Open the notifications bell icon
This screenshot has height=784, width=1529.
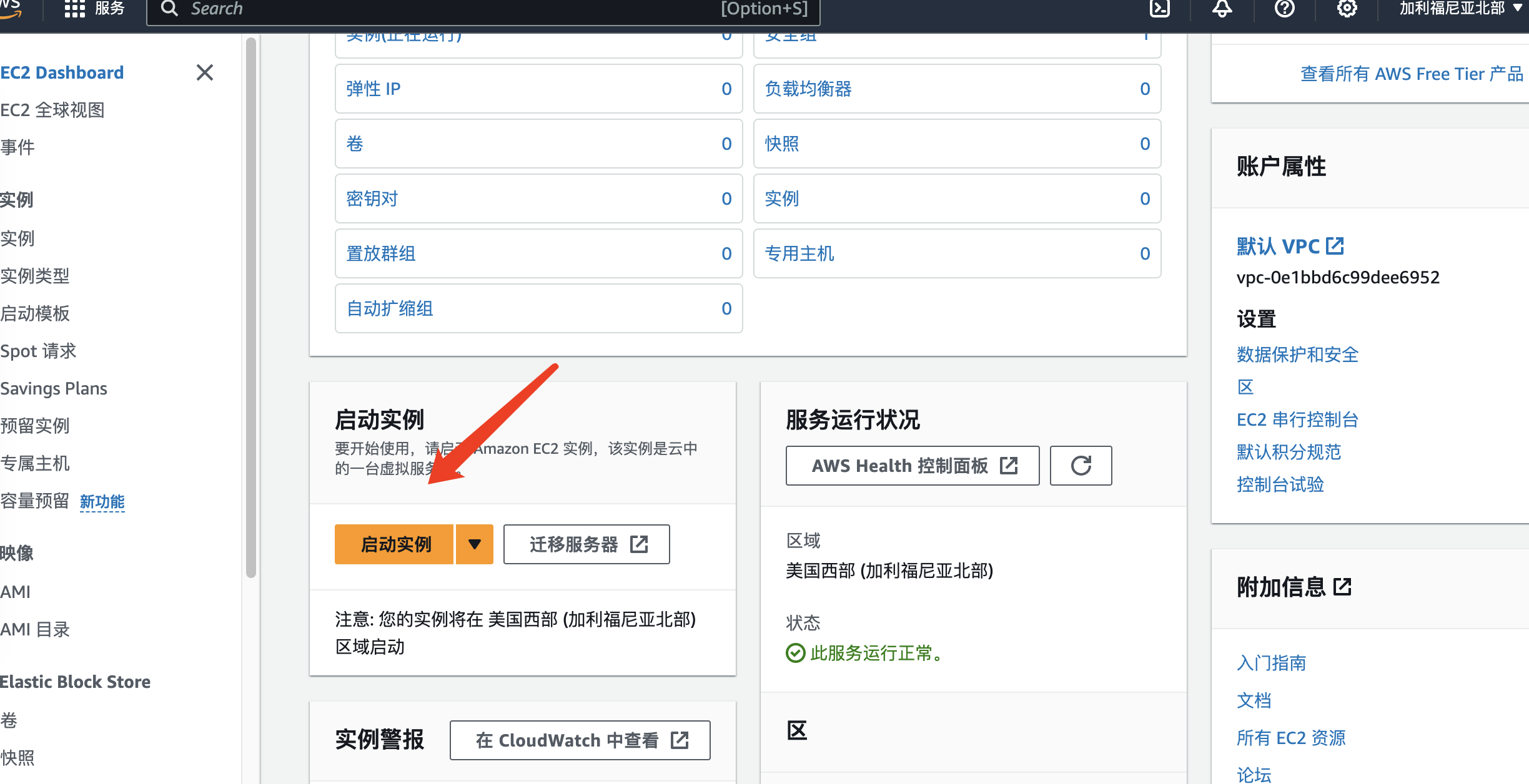click(1222, 9)
